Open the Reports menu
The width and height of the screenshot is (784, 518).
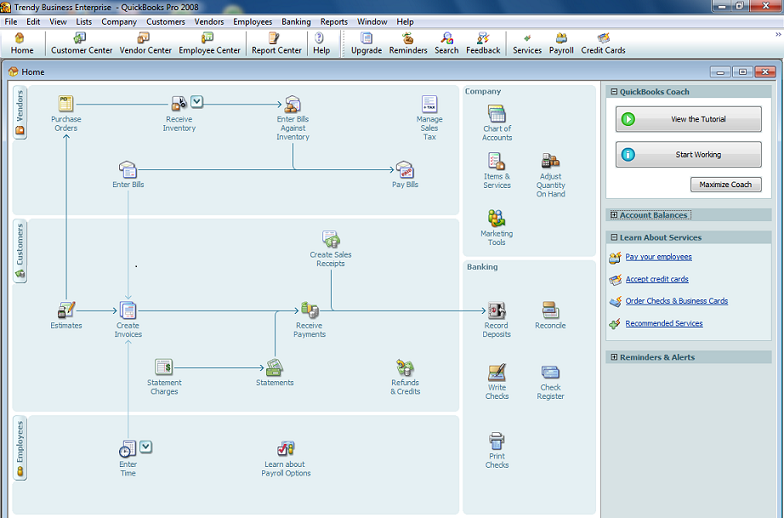(334, 22)
